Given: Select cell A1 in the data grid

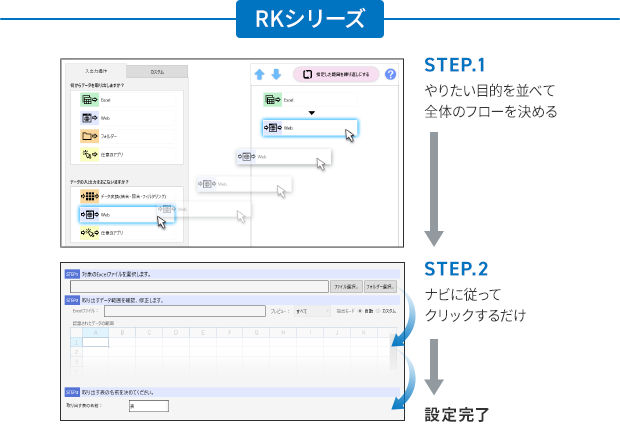Looking at the screenshot, I should (x=94, y=340).
